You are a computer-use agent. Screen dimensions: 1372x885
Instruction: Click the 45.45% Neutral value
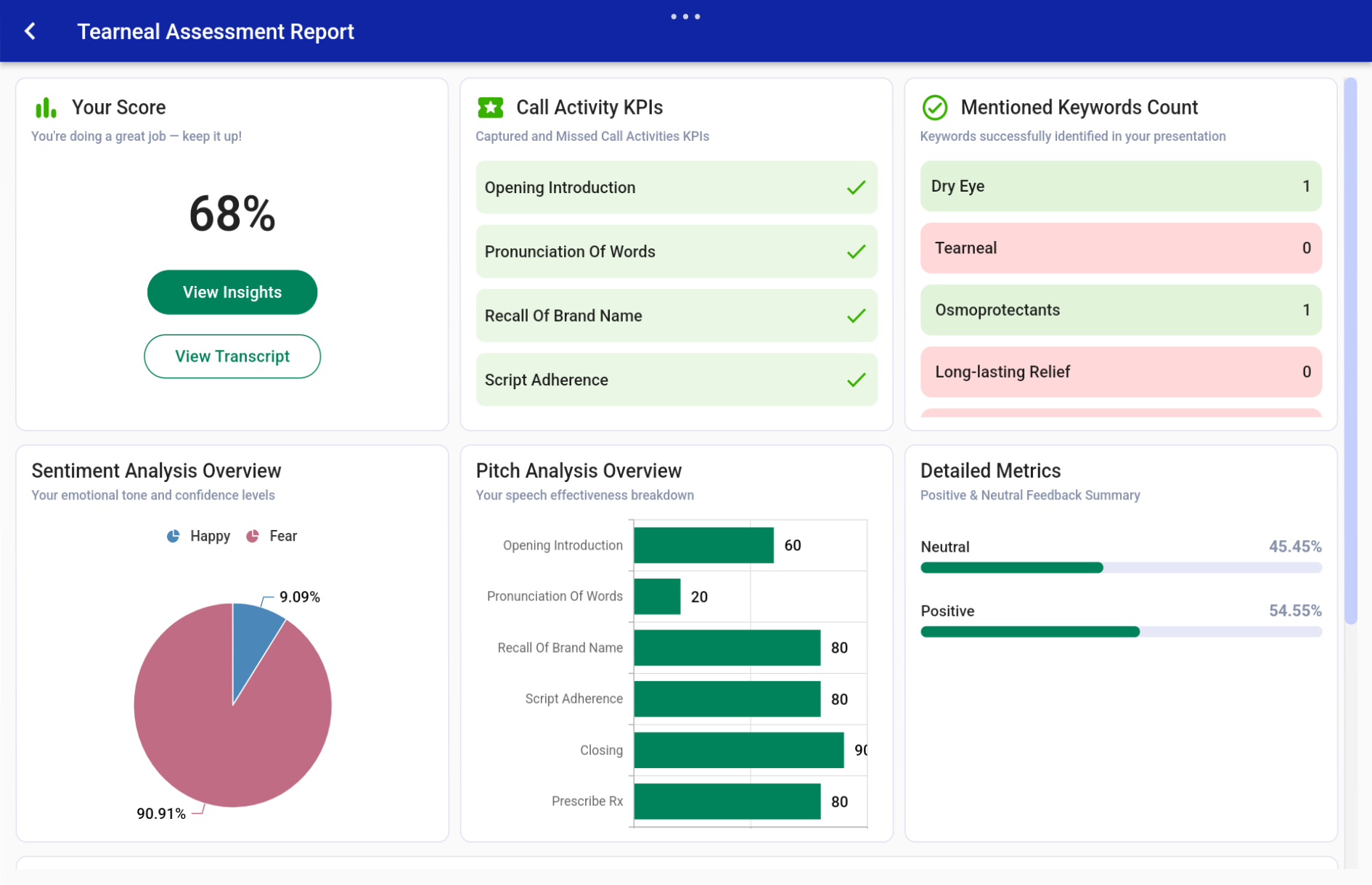(x=1294, y=547)
